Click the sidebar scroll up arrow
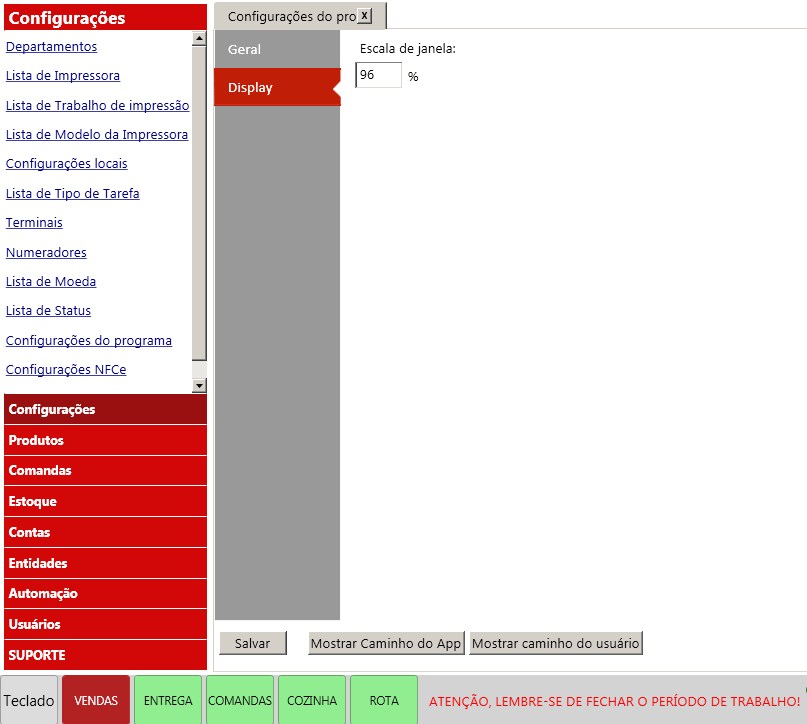Viewport: 807px width, 724px height. coord(199,39)
